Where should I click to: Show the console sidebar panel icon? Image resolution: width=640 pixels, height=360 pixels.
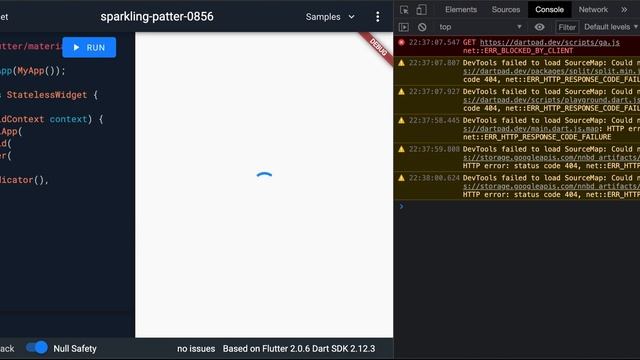click(x=404, y=27)
